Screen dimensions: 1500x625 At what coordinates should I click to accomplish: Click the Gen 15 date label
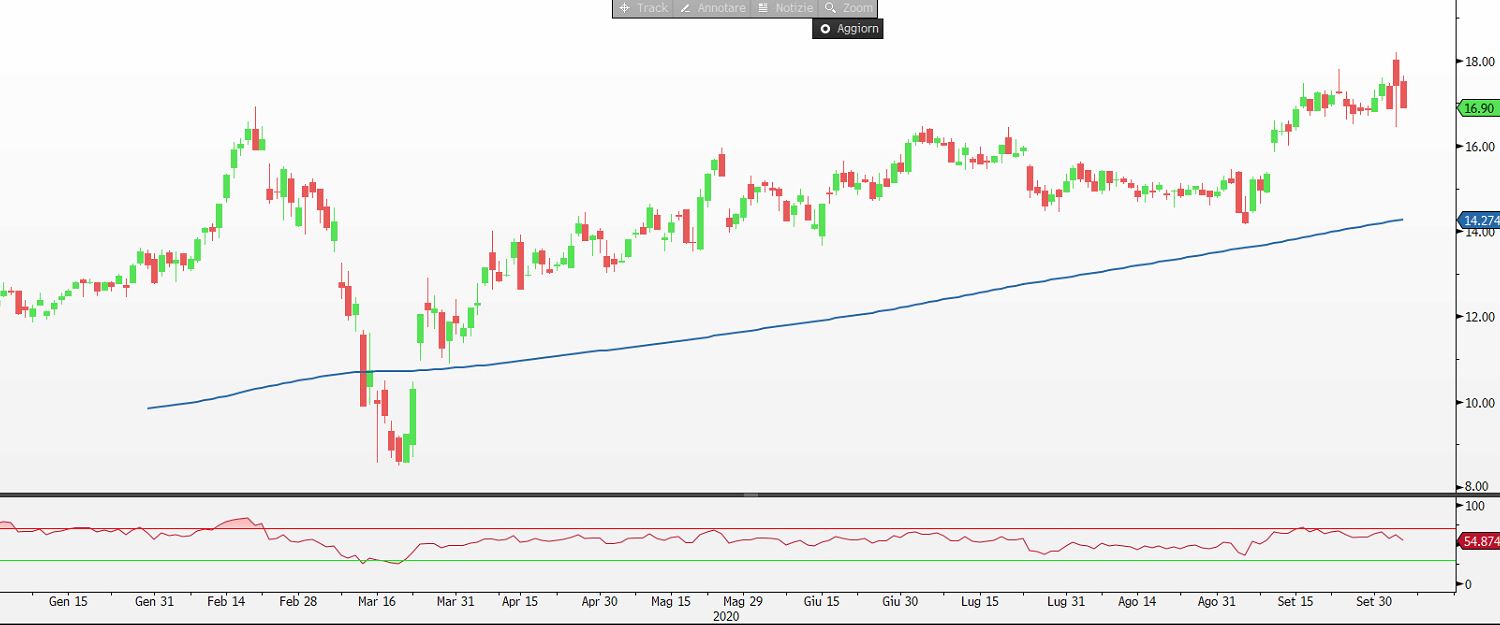[68, 602]
